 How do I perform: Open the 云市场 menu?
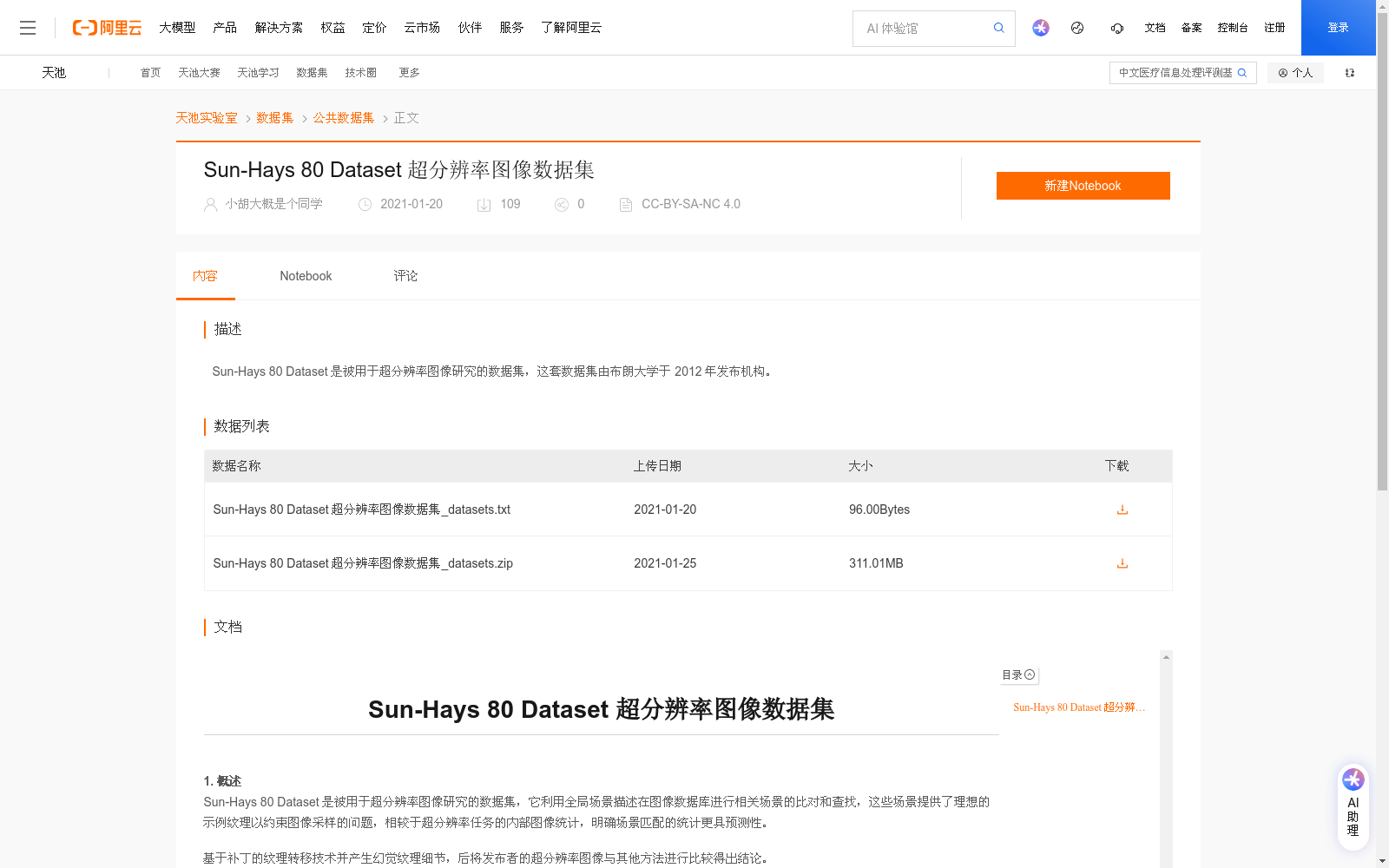422,28
